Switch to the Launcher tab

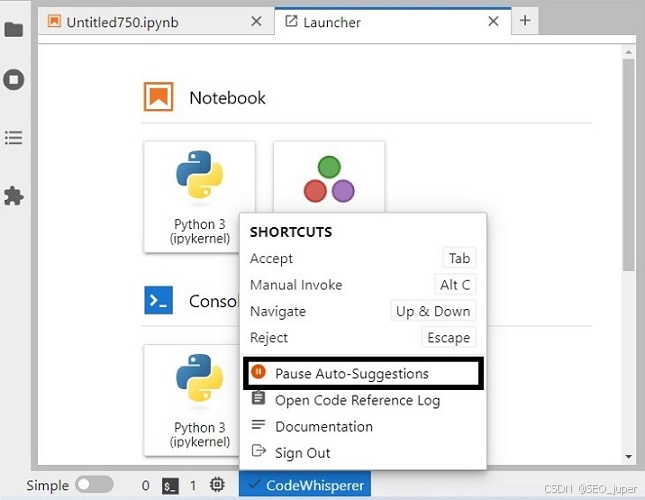click(393, 22)
